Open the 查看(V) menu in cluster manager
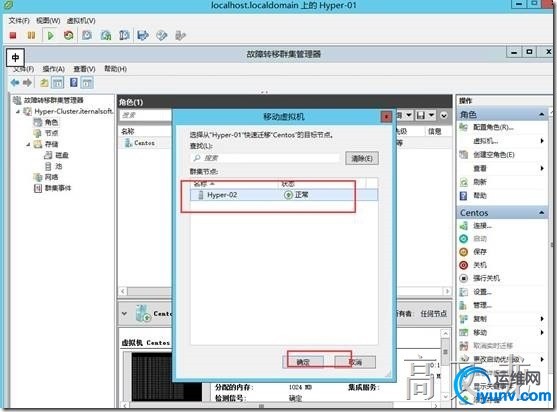This screenshot has height=412, width=557. 84,69
